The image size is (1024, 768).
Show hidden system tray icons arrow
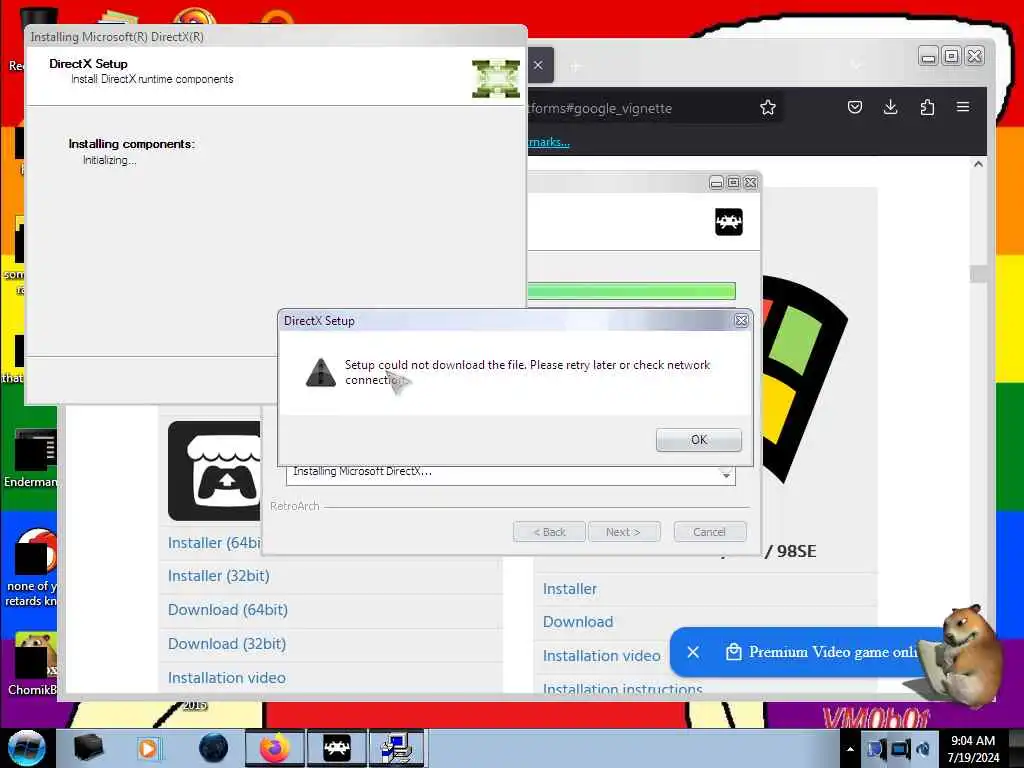850,749
